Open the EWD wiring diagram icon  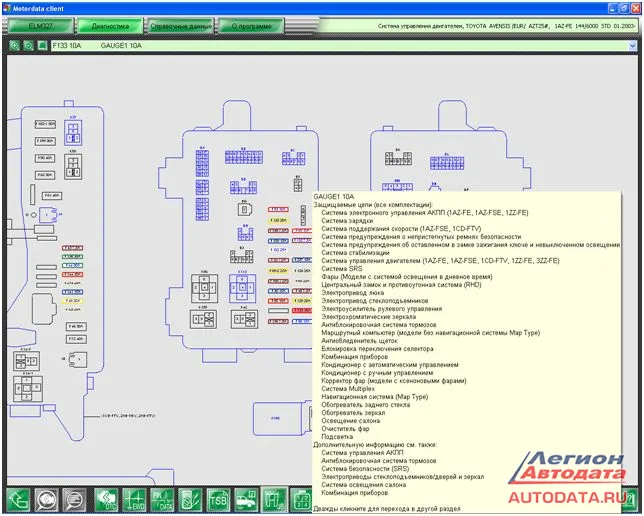(x=134, y=500)
